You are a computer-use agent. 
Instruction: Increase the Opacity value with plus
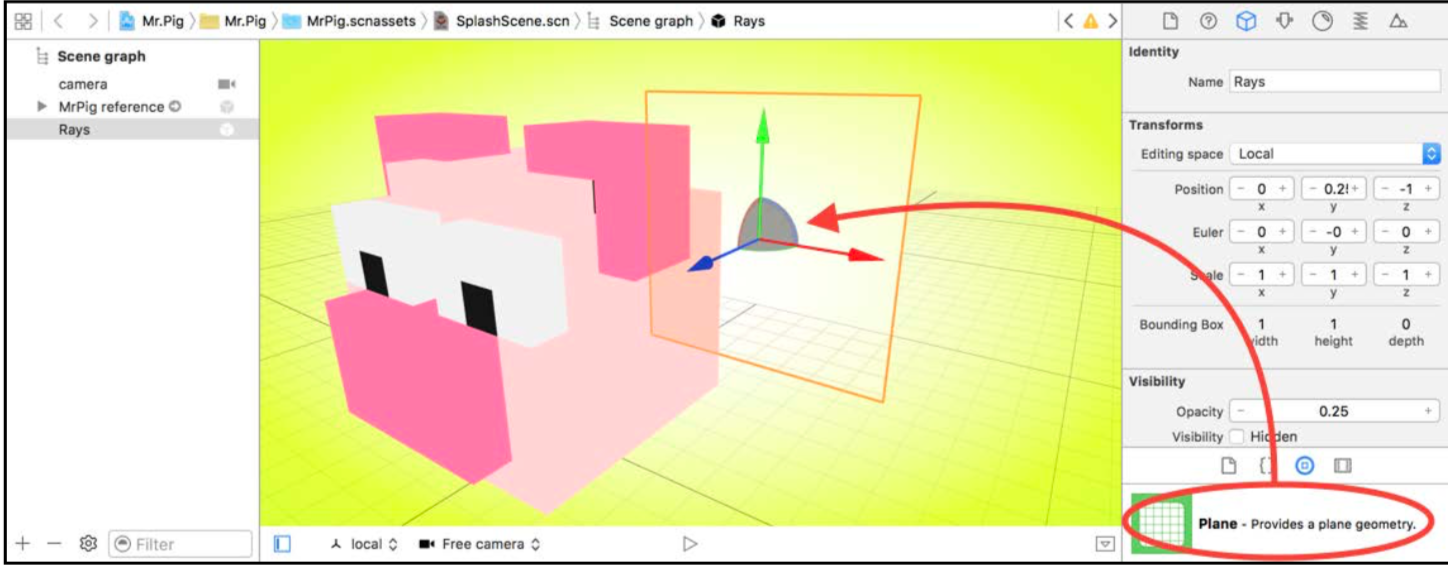point(1429,411)
